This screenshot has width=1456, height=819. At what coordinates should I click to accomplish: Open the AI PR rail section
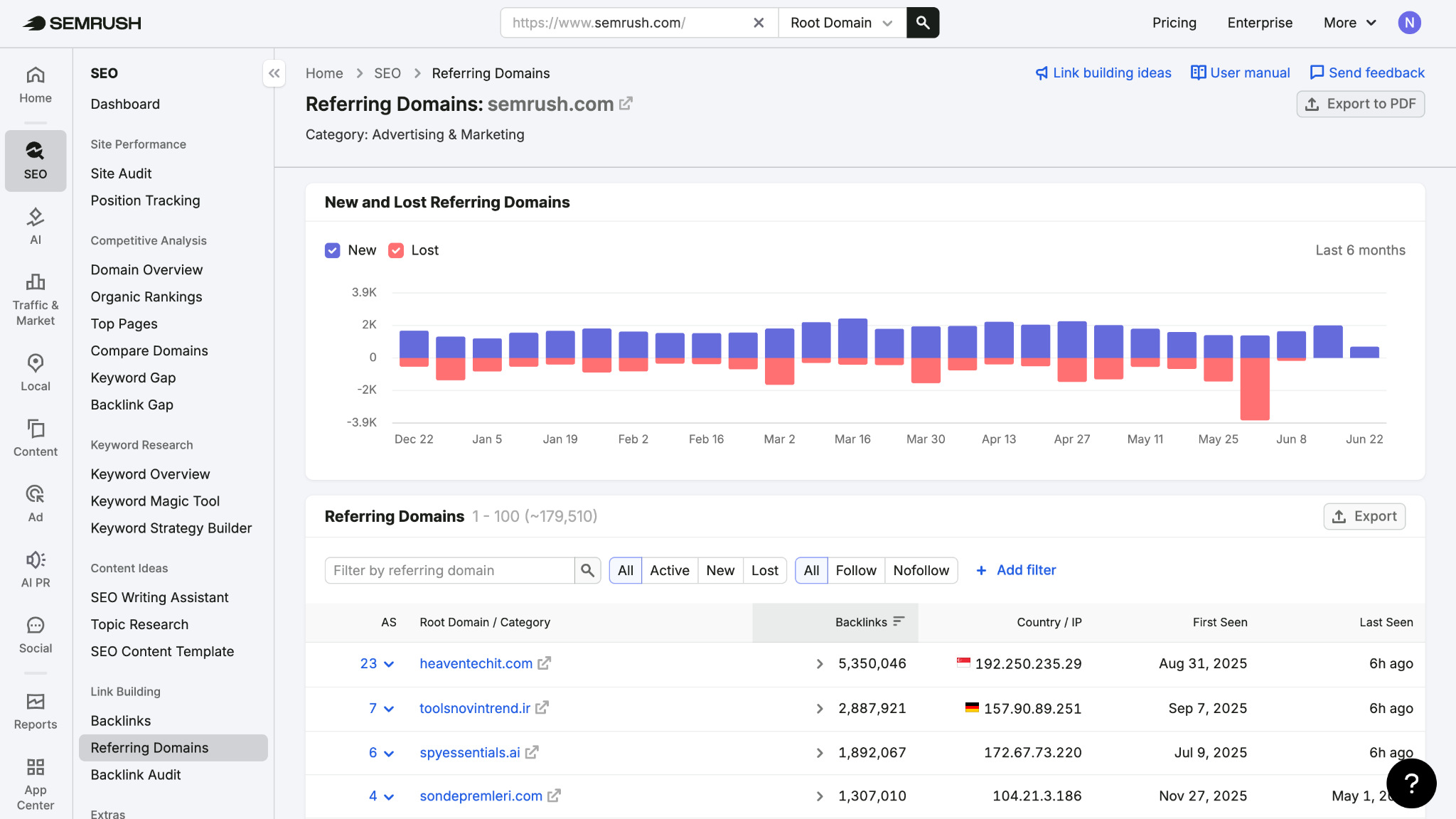pyautogui.click(x=36, y=569)
